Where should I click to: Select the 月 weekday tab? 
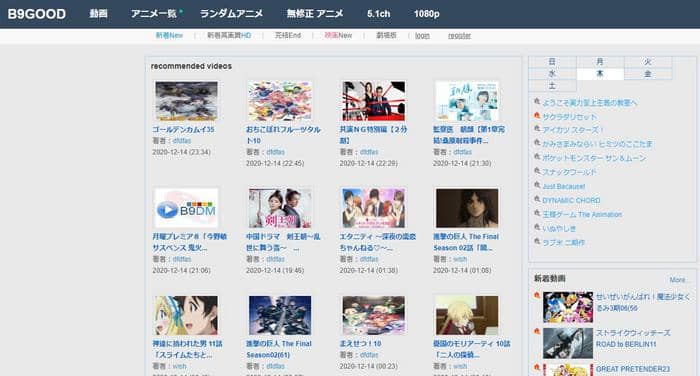pos(600,62)
